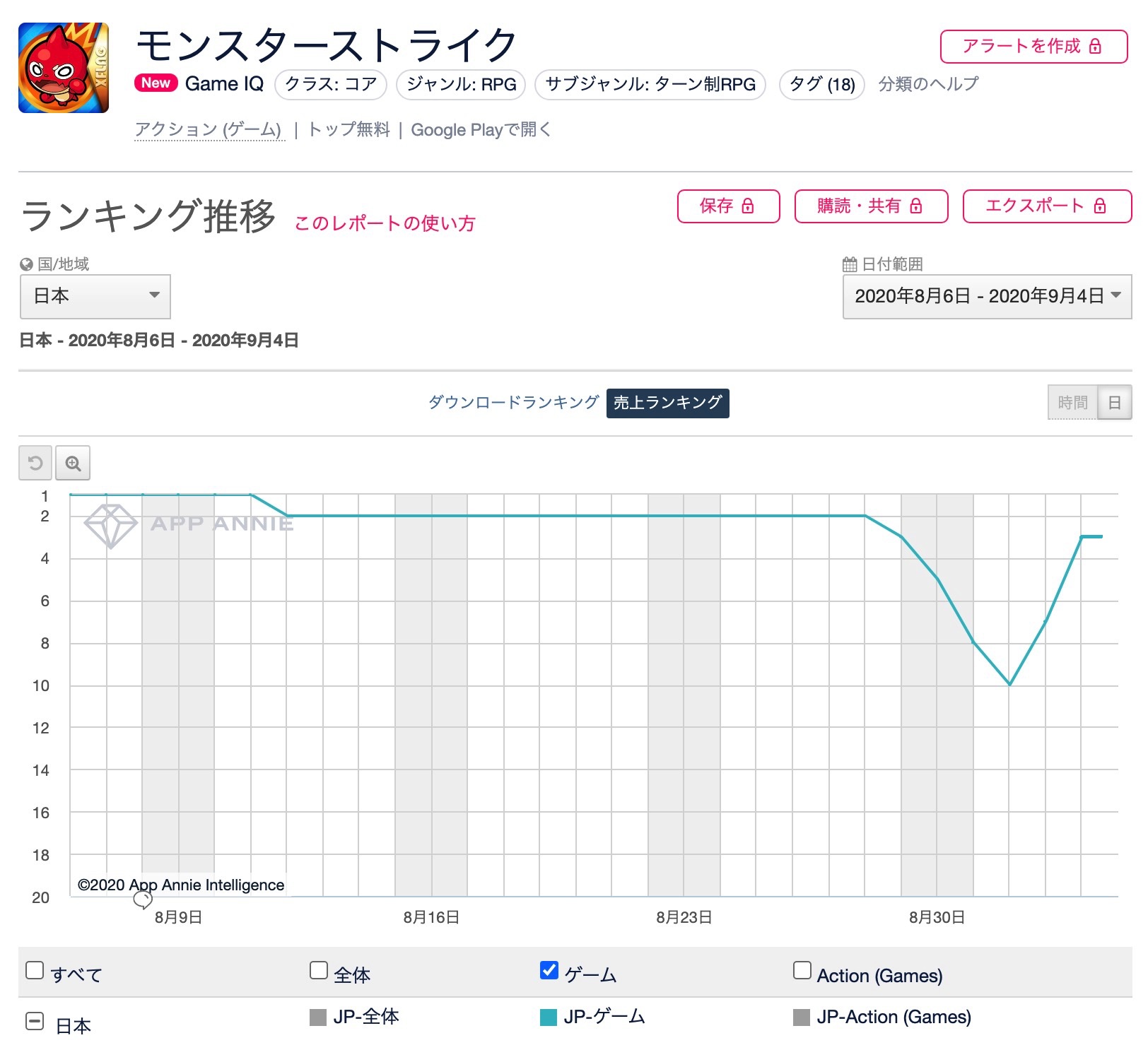Open the 分類のヘルプ link
The width and height of the screenshot is (1148, 1050).
point(928,84)
